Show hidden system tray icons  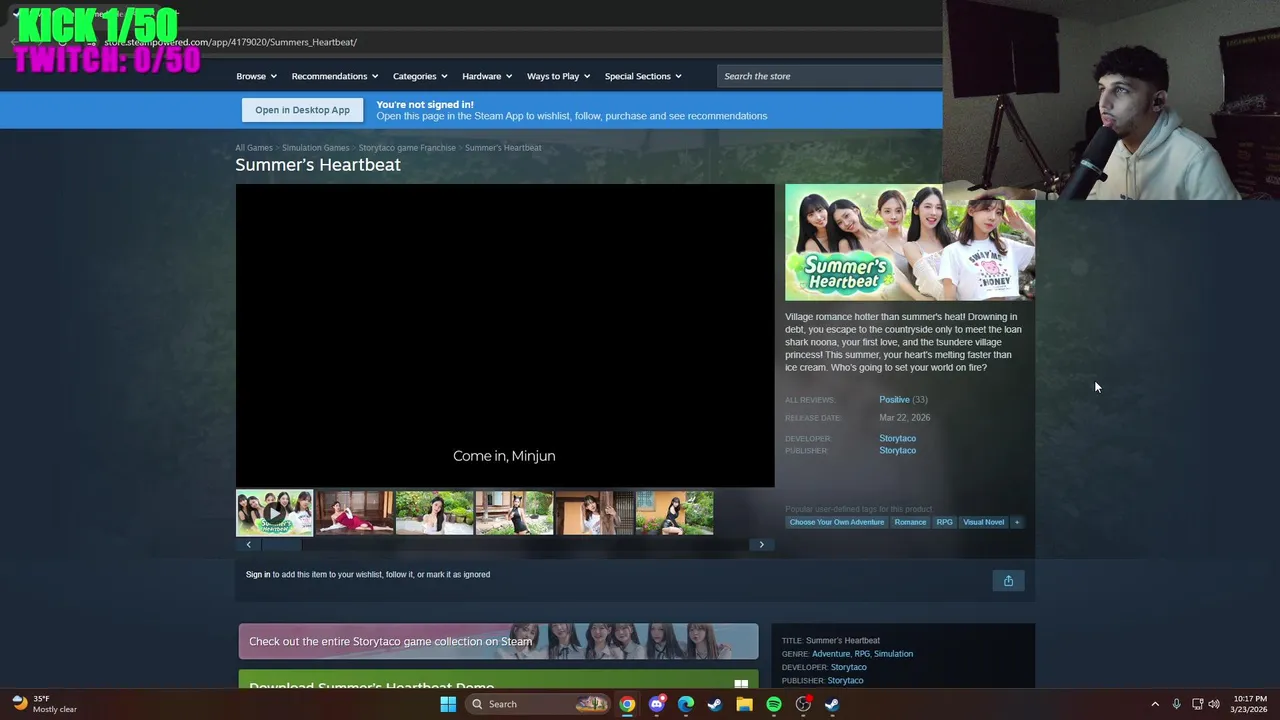[1155, 704]
